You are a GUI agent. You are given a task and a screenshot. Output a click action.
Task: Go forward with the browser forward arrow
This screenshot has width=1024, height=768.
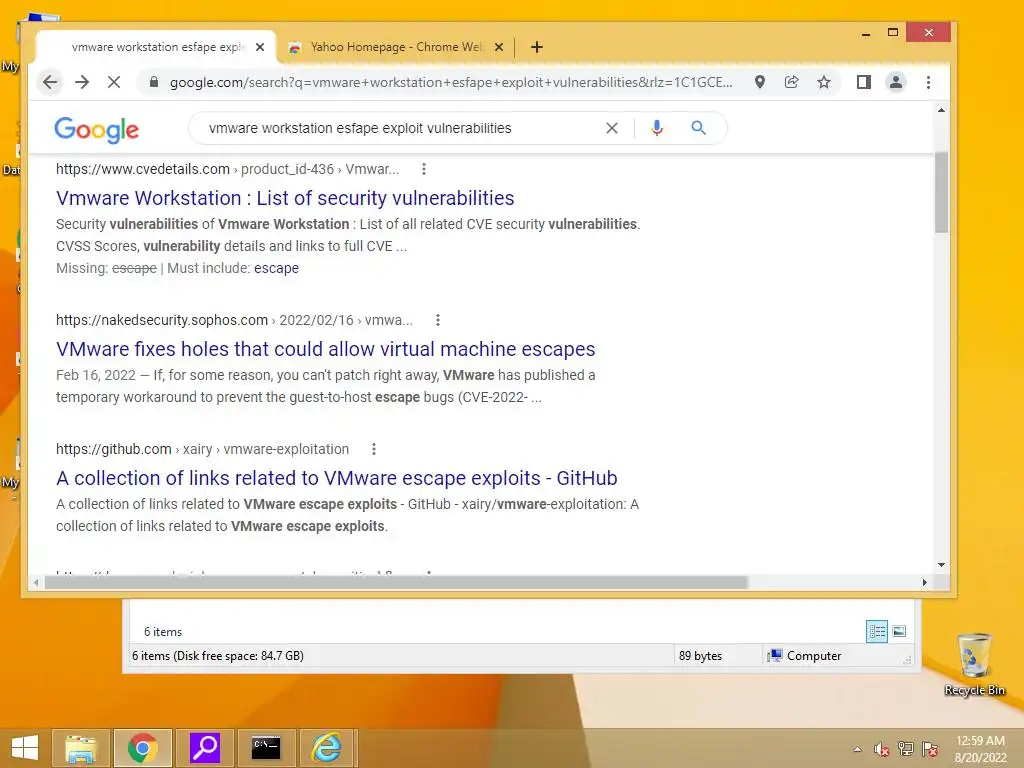(82, 82)
